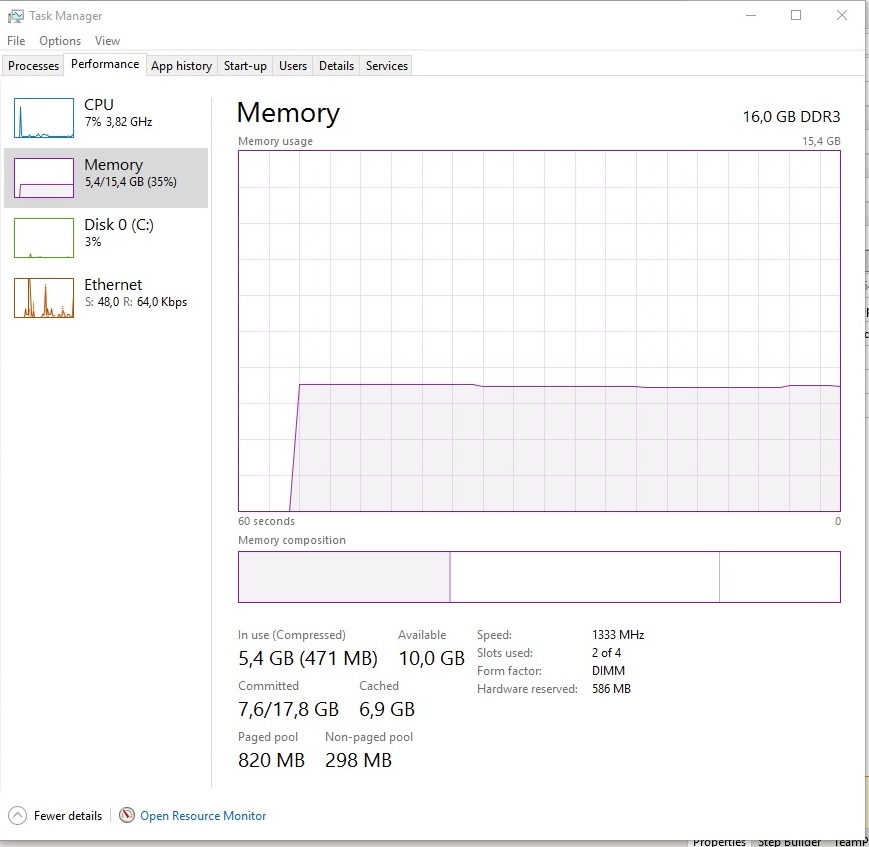Switch to the Processes tab
The image size is (869, 847).
[34, 66]
